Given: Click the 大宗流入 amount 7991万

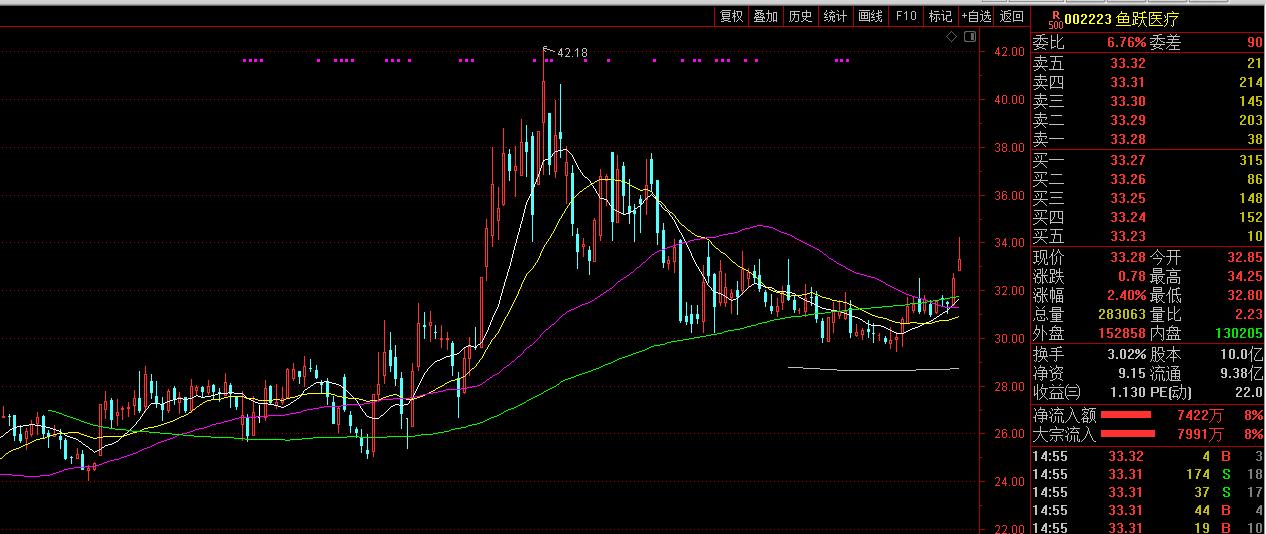Looking at the screenshot, I should pos(1202,433).
